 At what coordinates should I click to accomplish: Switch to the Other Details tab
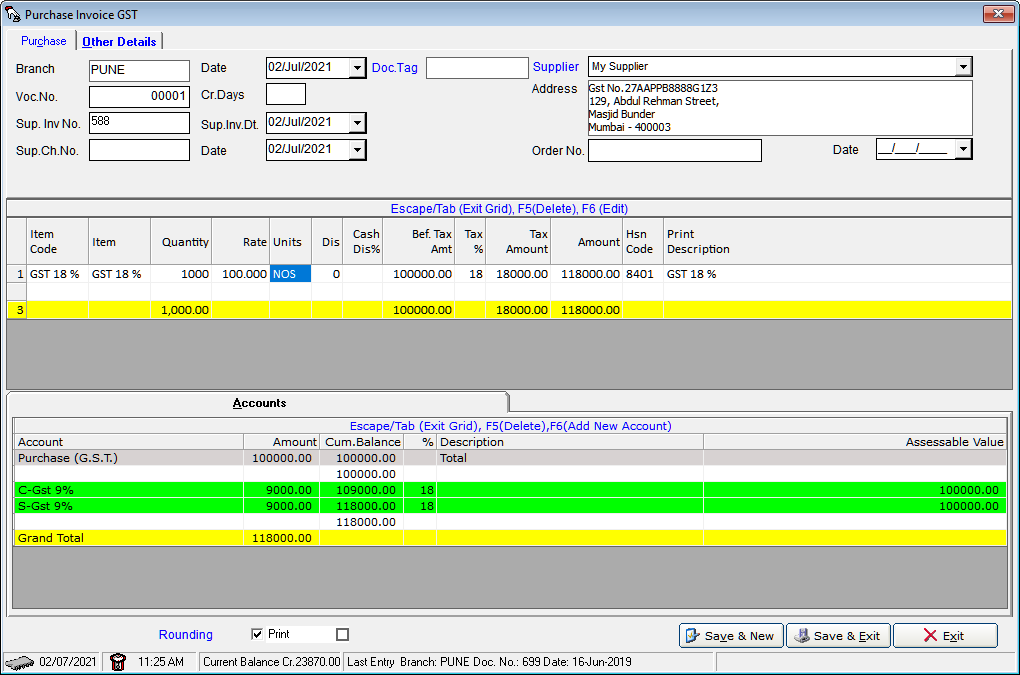[119, 41]
